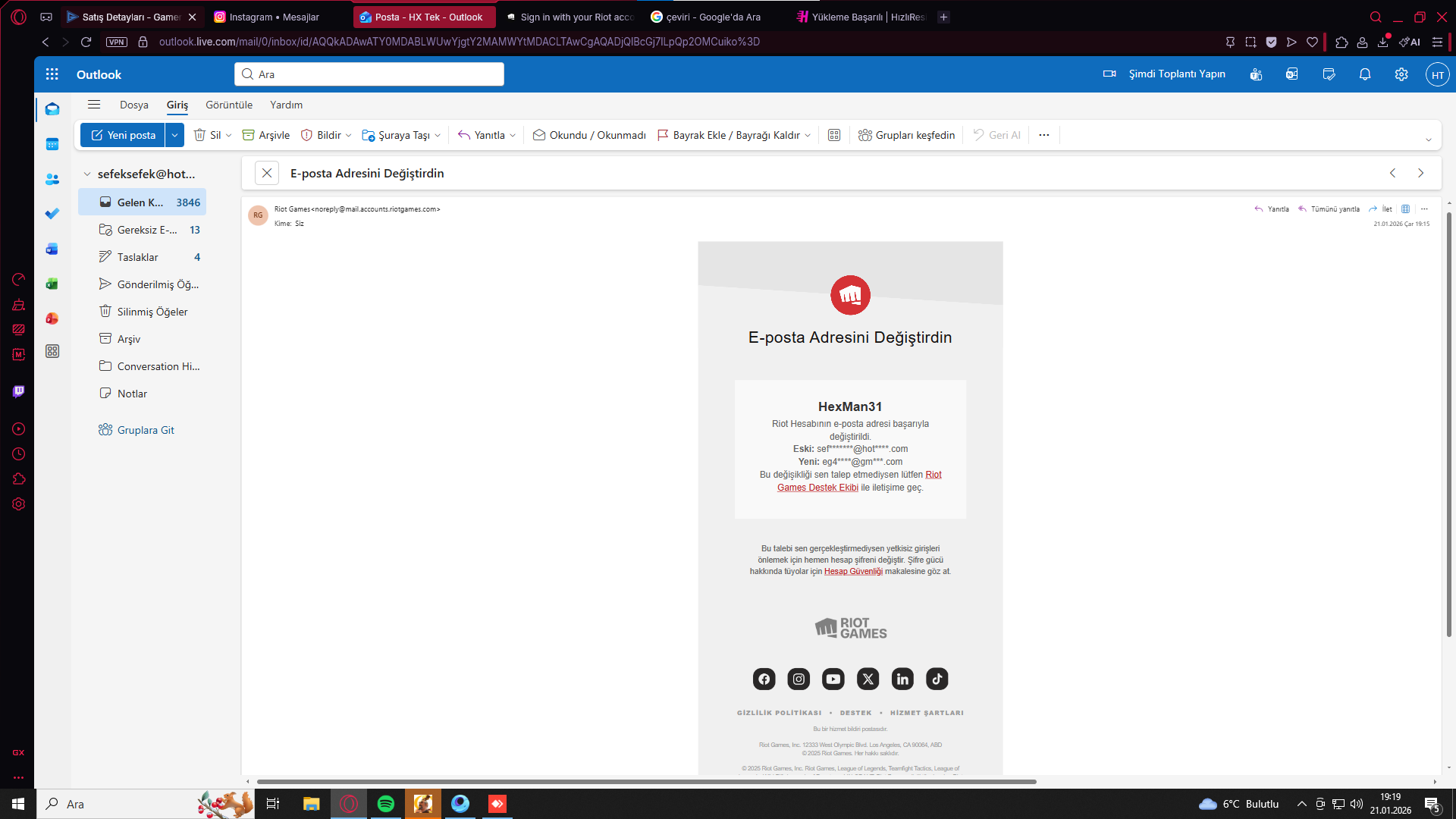This screenshot has width=1456, height=819.
Task: Focus the Outlook Ara search field
Action: 369,74
